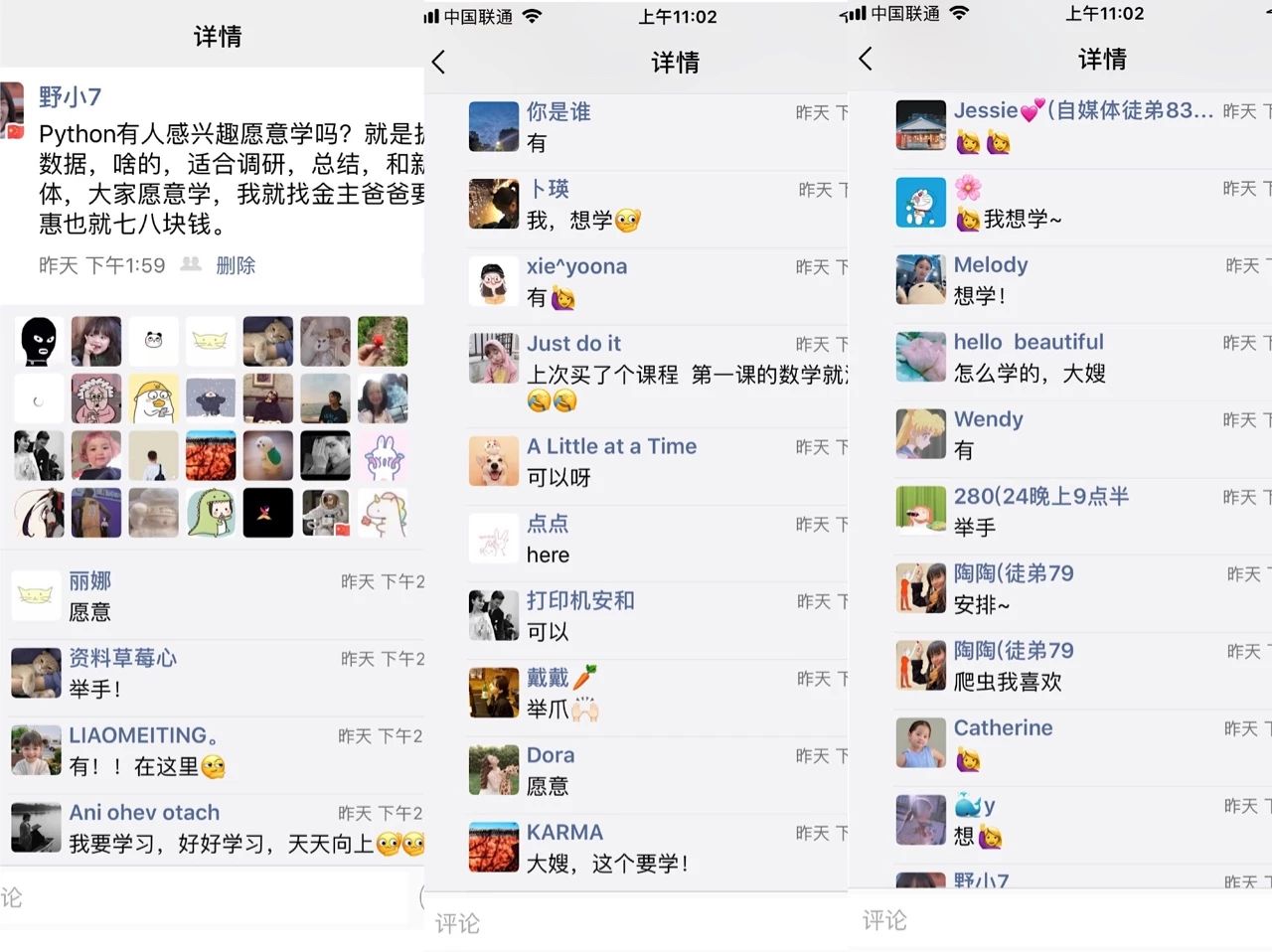The width and height of the screenshot is (1272, 952).
Task: Click the 删除 link under the post
Action: (236, 265)
